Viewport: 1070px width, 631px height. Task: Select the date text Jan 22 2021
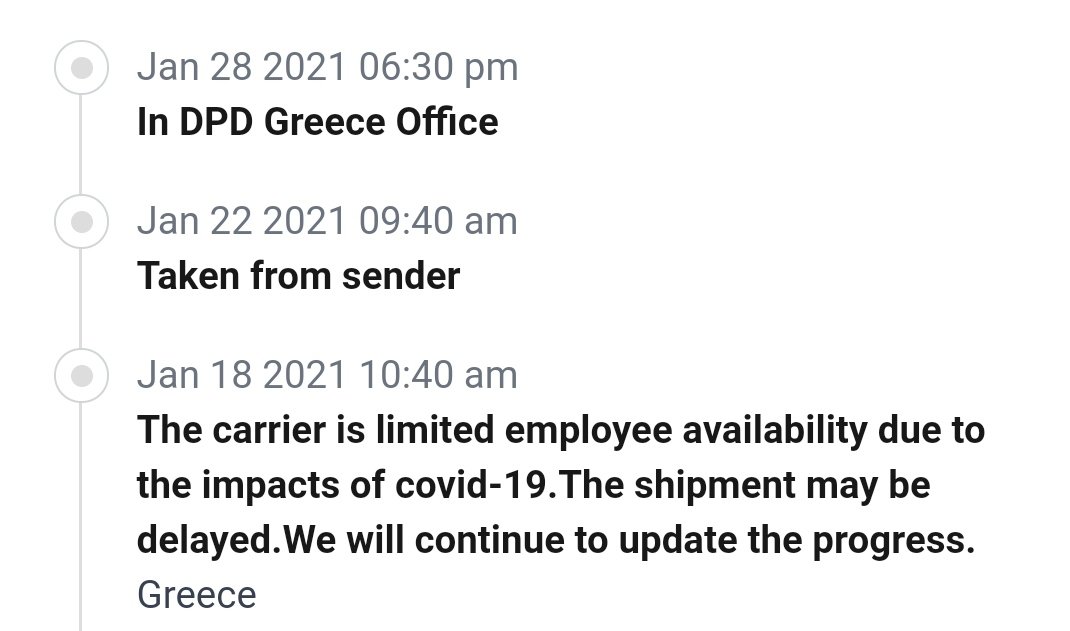point(242,221)
